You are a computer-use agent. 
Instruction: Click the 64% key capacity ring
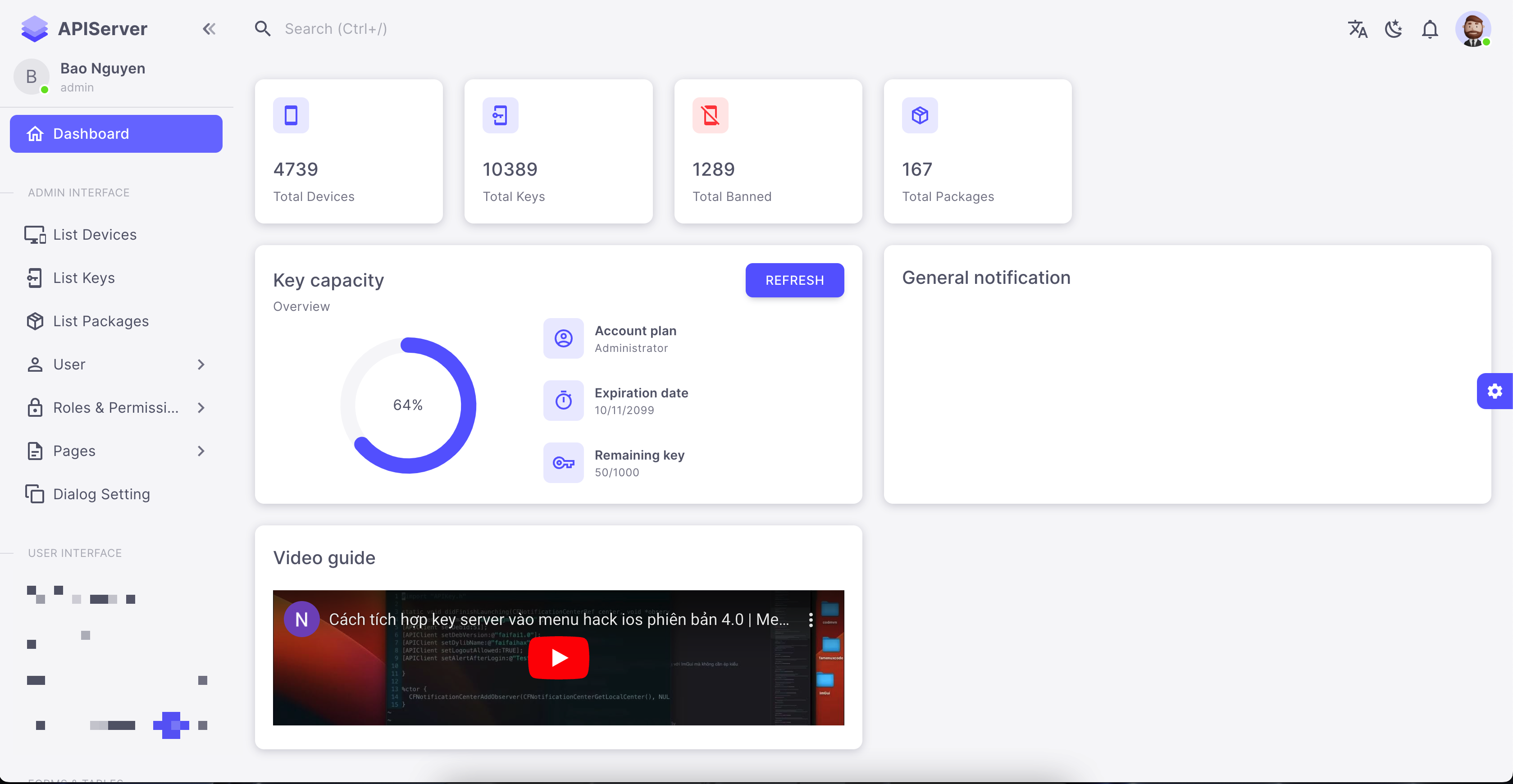point(408,405)
